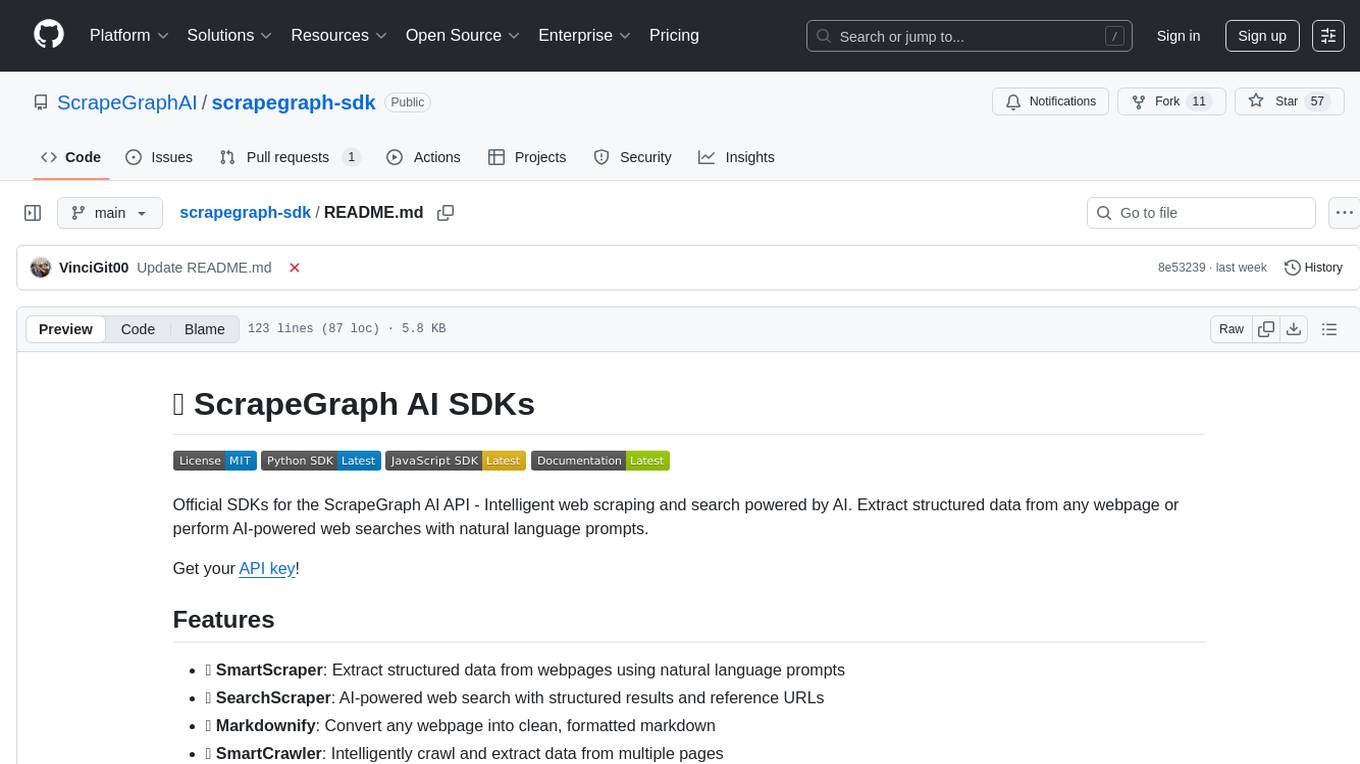Expand the Resources menu

339,35
